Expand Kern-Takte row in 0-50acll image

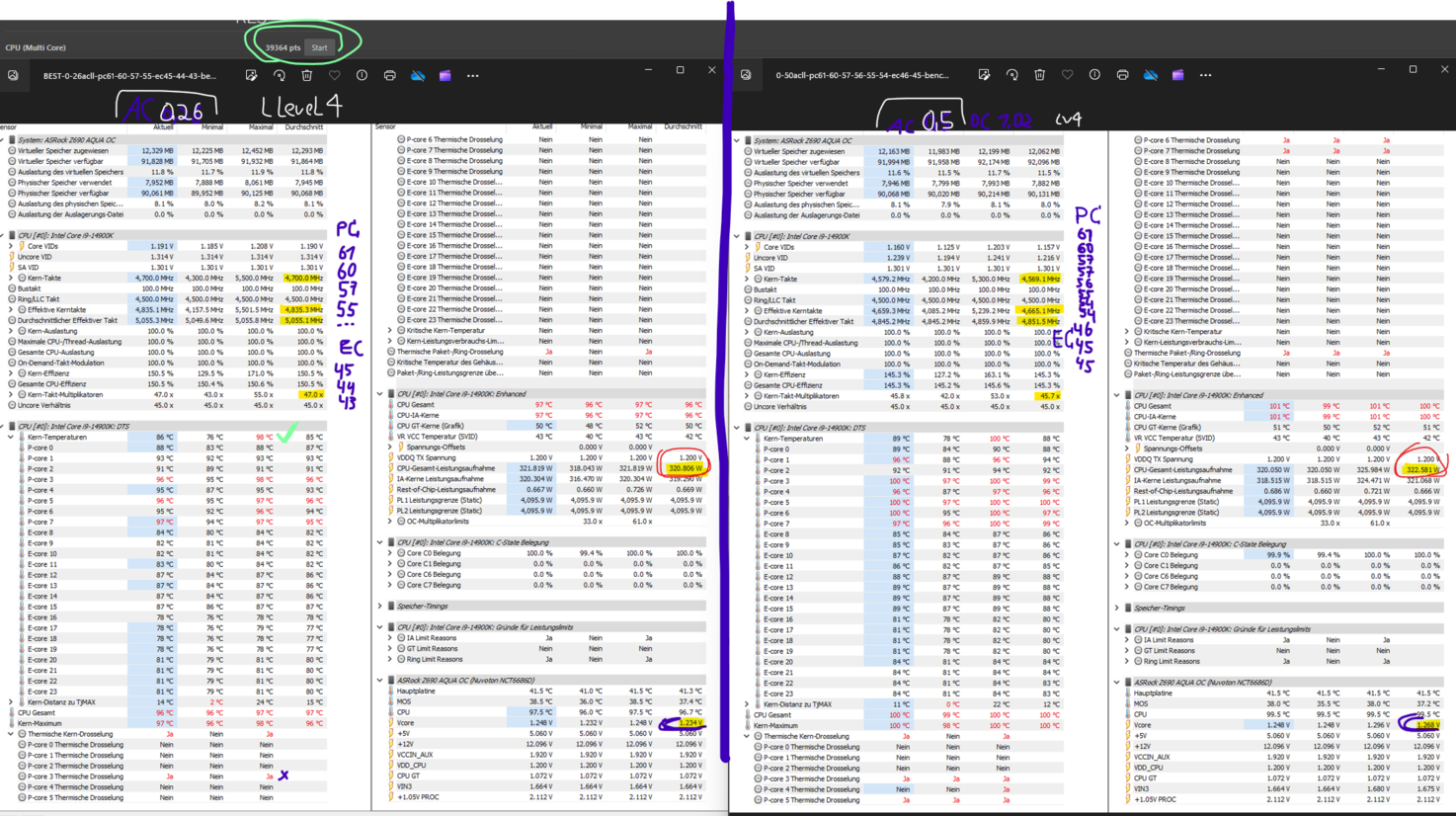(748, 280)
